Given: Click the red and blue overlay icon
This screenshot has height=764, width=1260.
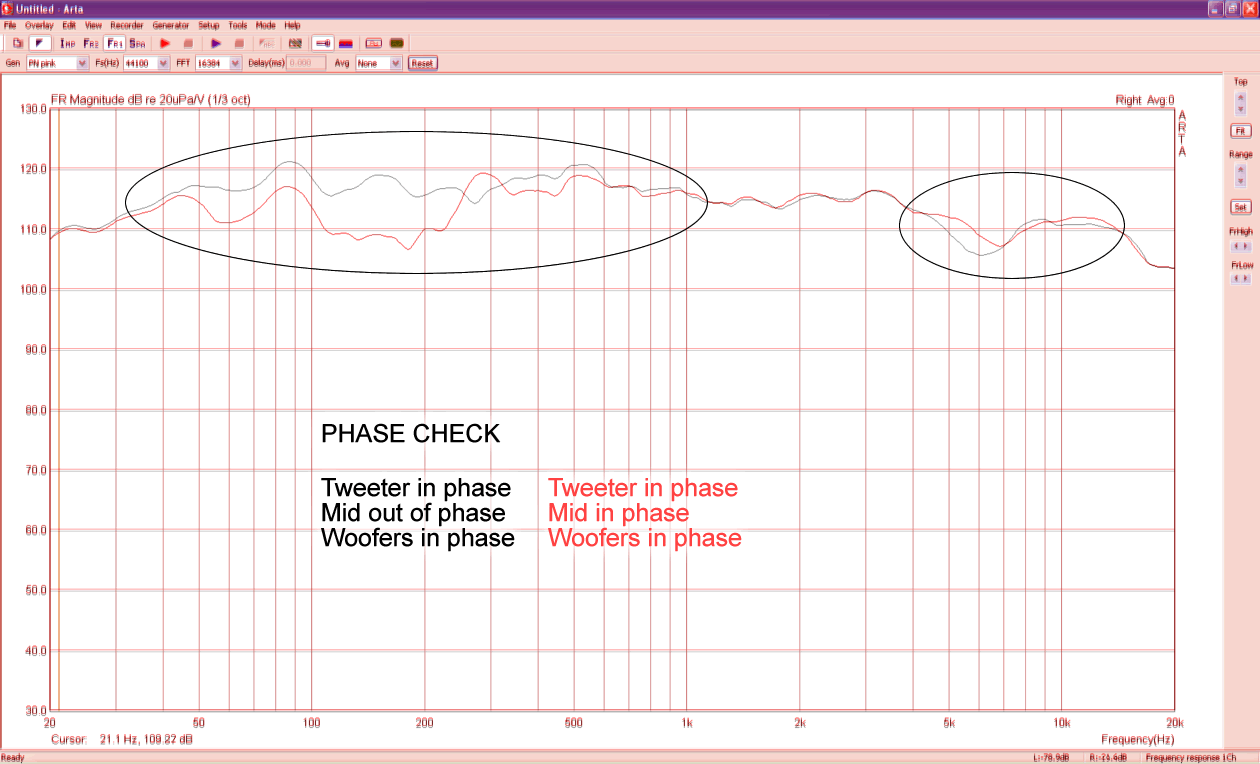Looking at the screenshot, I should coord(346,43).
